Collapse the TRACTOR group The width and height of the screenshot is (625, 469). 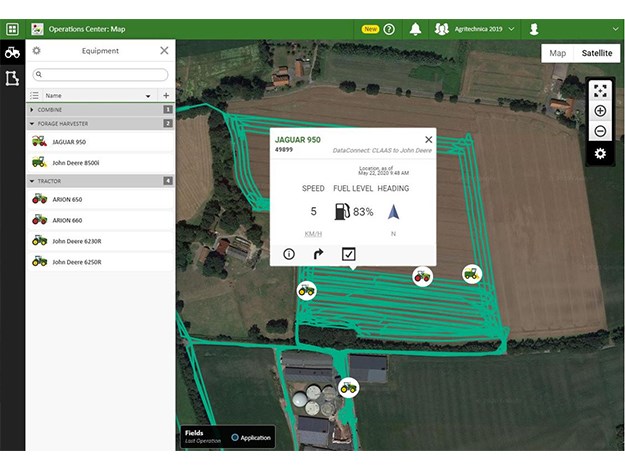pos(32,181)
